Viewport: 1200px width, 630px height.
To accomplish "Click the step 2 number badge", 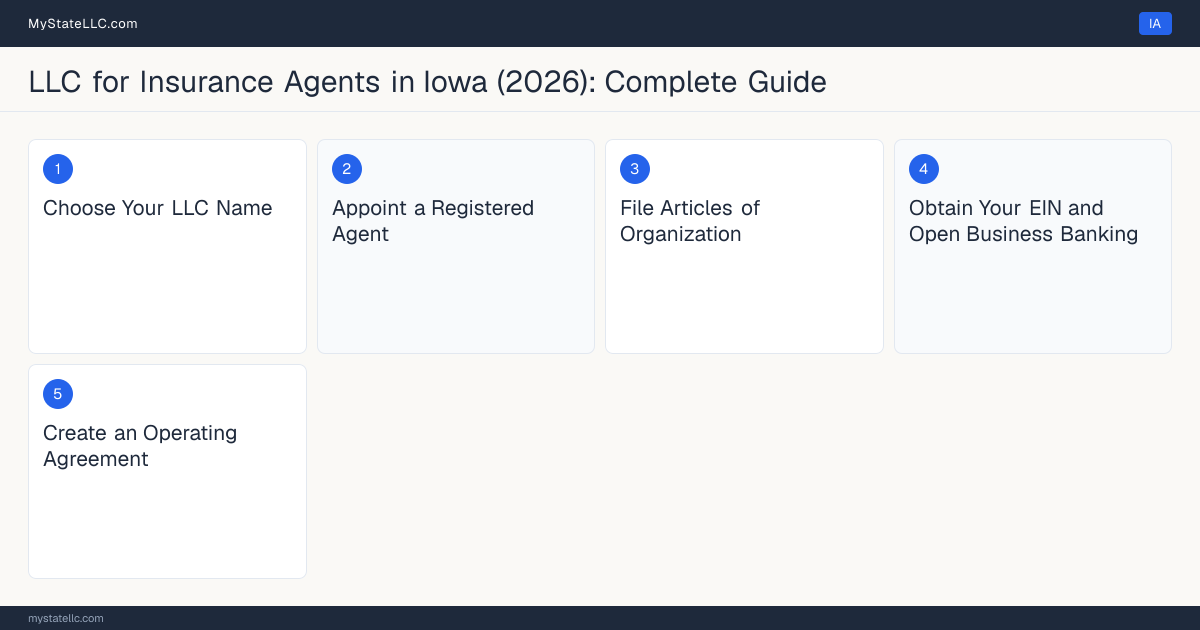I will point(347,169).
